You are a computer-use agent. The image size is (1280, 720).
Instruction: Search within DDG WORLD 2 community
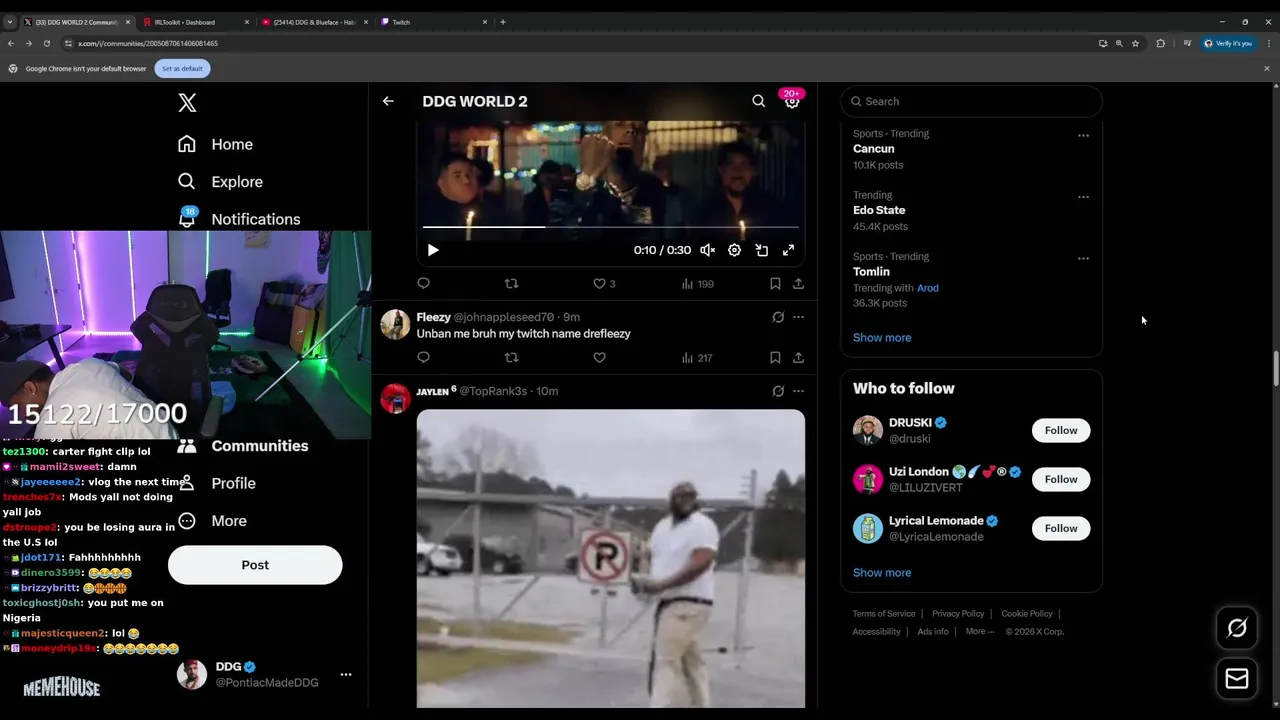coord(759,101)
